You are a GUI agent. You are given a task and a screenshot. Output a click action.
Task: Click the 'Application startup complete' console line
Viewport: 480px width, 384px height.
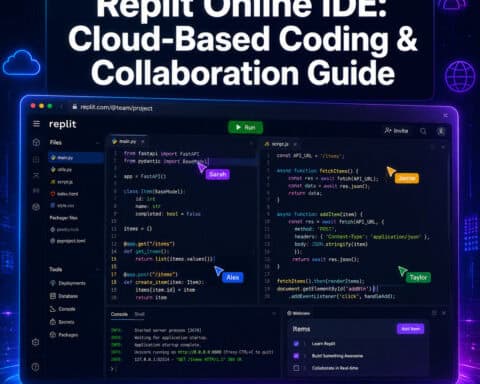[x=167, y=345]
